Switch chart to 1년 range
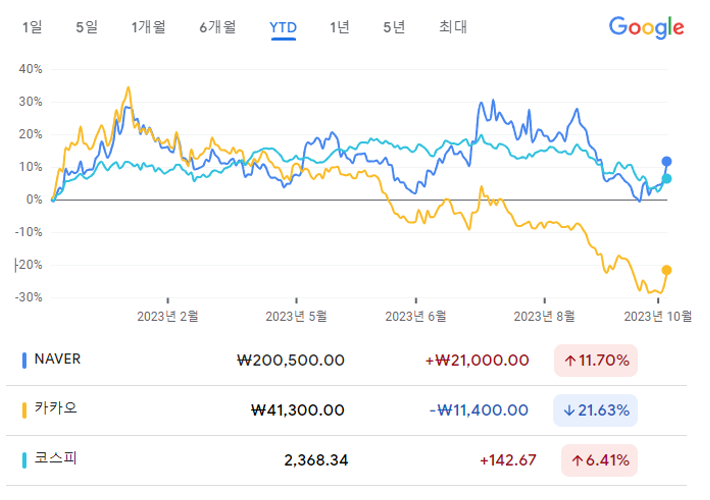 (339, 27)
